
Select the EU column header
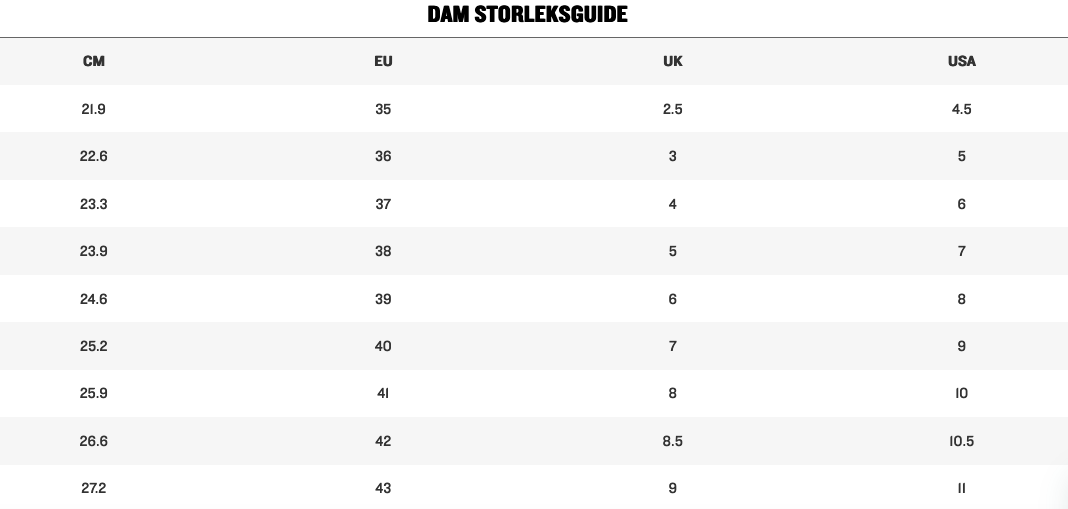coord(383,61)
